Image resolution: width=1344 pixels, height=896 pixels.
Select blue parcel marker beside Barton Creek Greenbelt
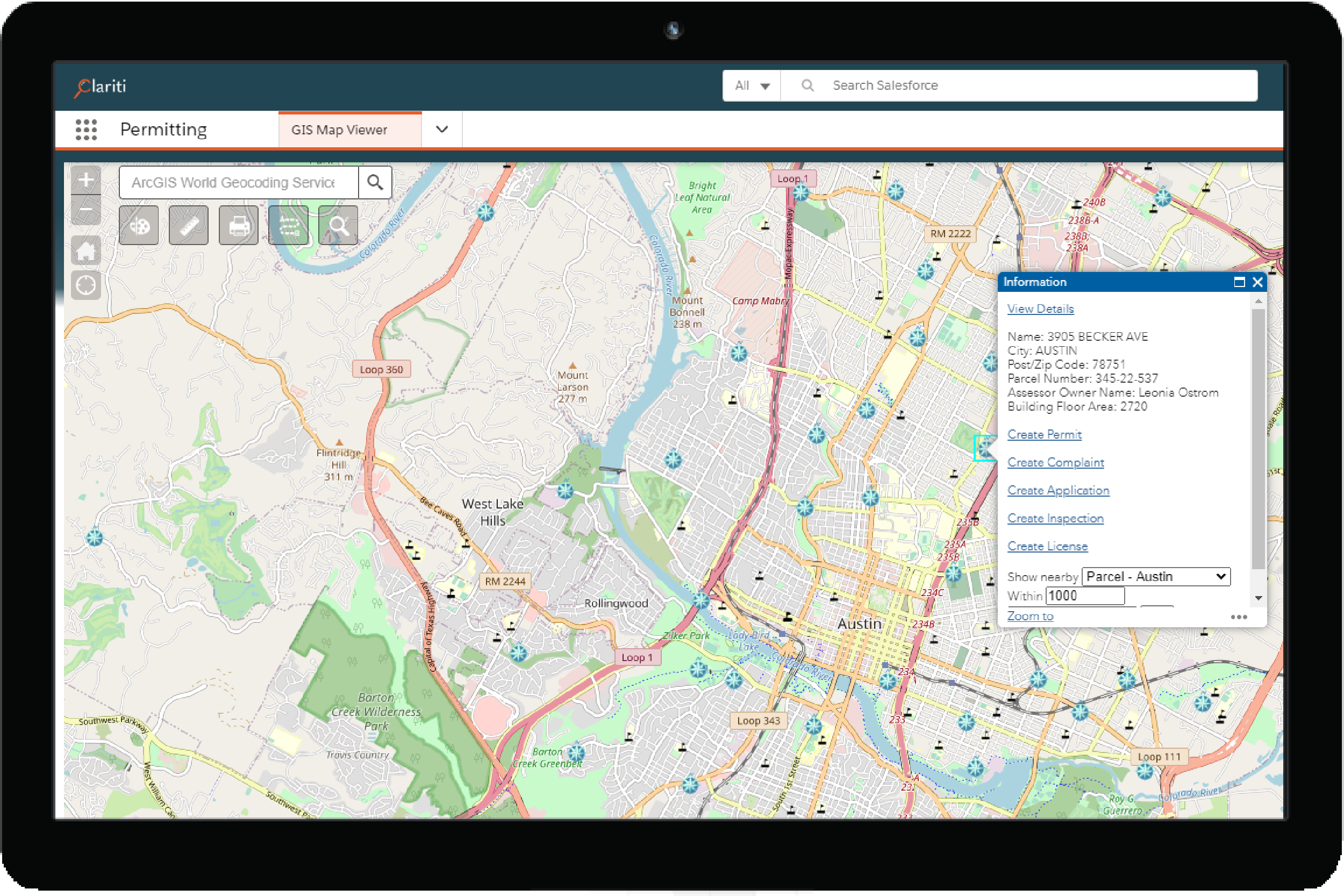click(x=576, y=752)
